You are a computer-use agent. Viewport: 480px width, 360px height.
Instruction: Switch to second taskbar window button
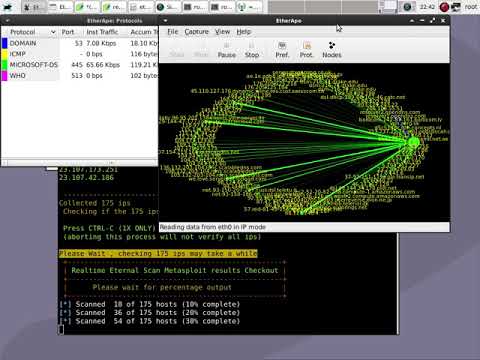60,7
